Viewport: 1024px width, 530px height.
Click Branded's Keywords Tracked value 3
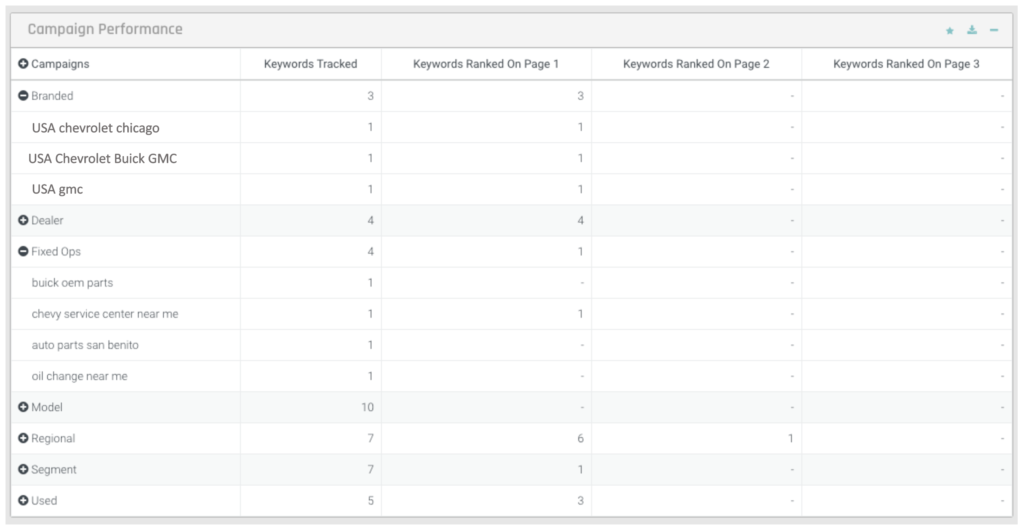pos(370,96)
